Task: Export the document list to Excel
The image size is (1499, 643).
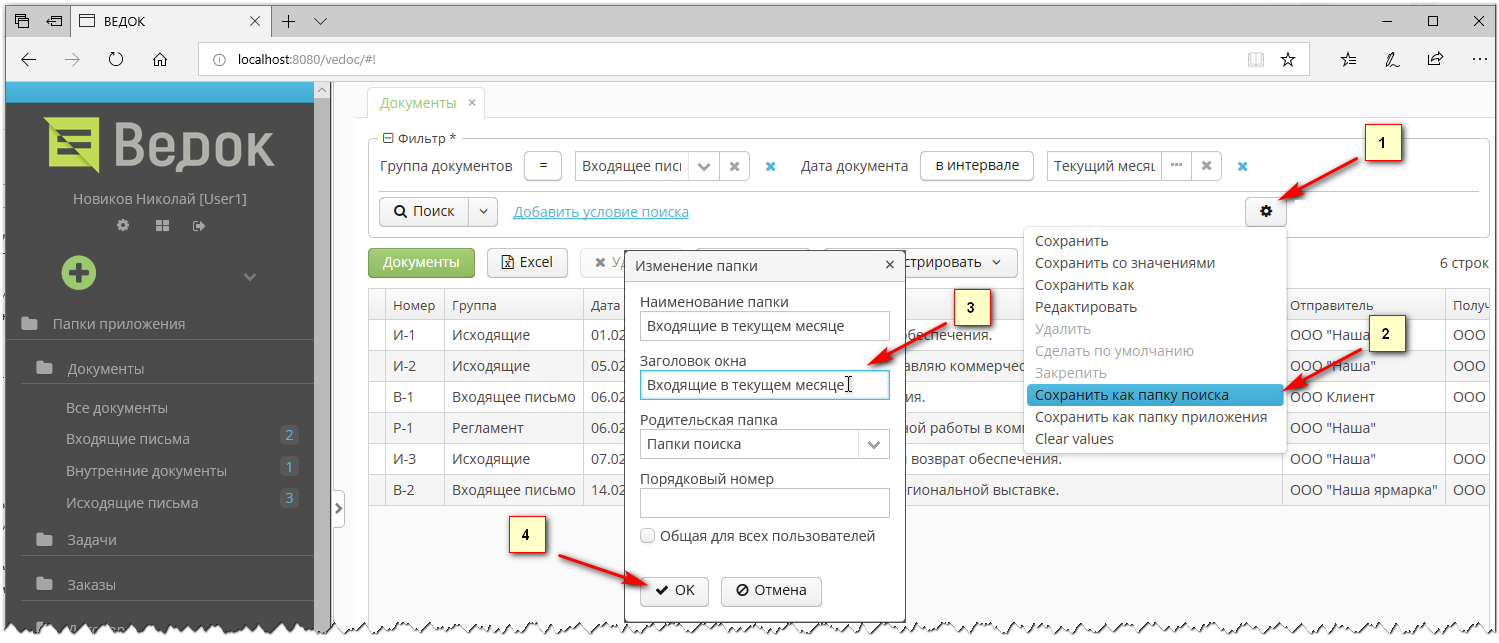Action: pyautogui.click(x=527, y=262)
